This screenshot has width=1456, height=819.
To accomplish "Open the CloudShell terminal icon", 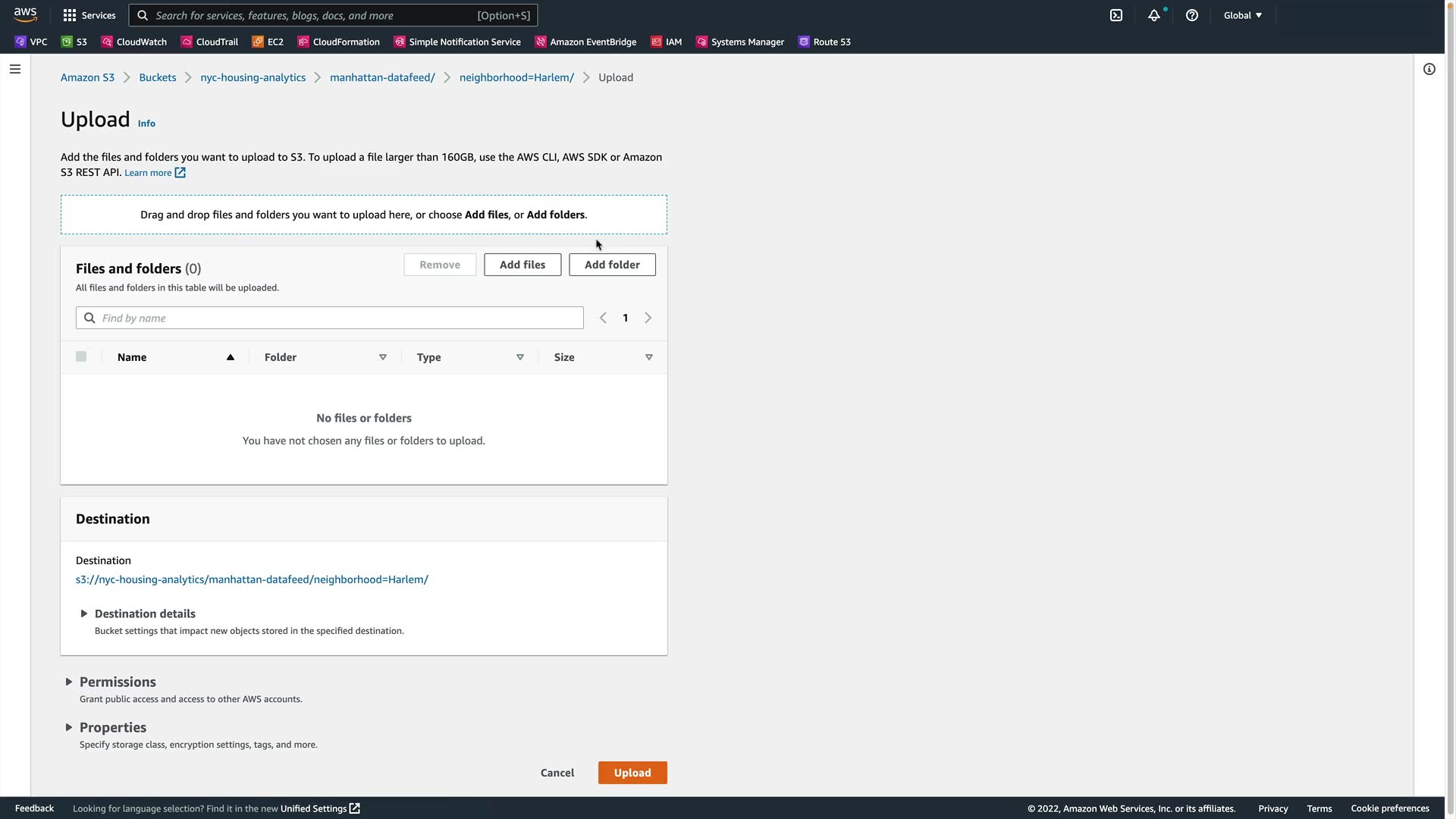I will (x=1116, y=15).
